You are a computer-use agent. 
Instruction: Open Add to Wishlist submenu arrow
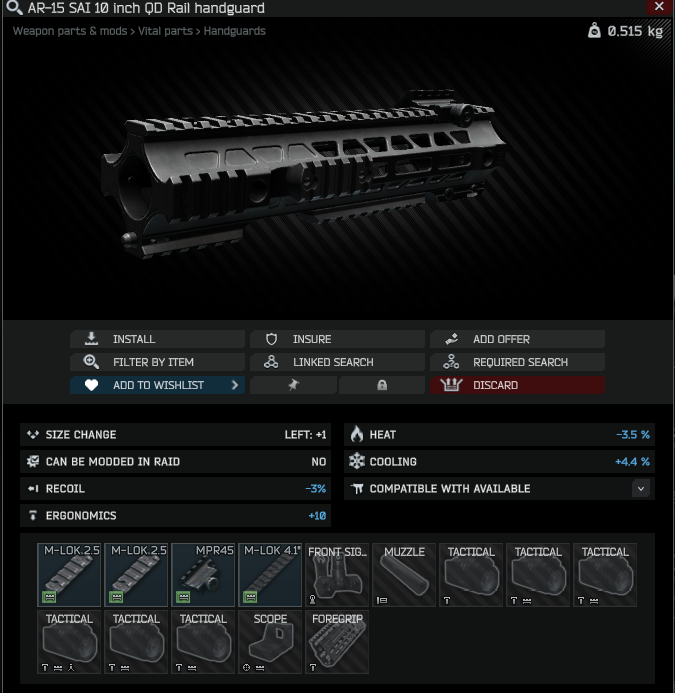coord(235,385)
